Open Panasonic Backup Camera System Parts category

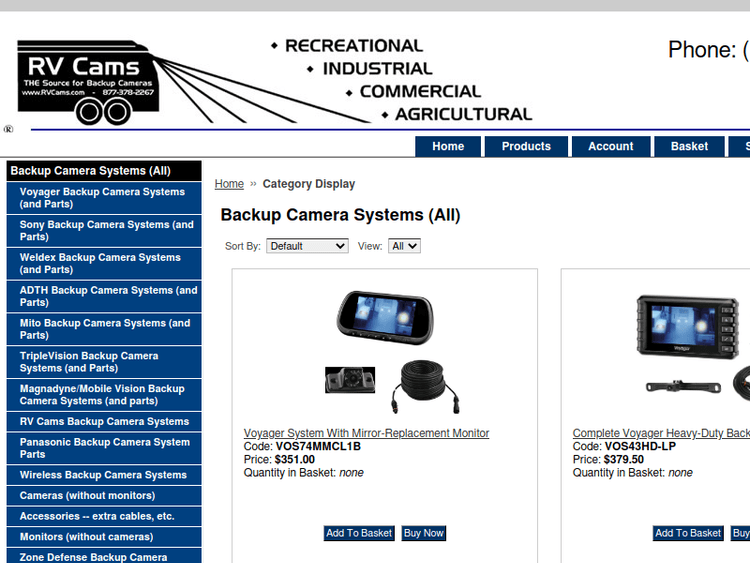104,448
